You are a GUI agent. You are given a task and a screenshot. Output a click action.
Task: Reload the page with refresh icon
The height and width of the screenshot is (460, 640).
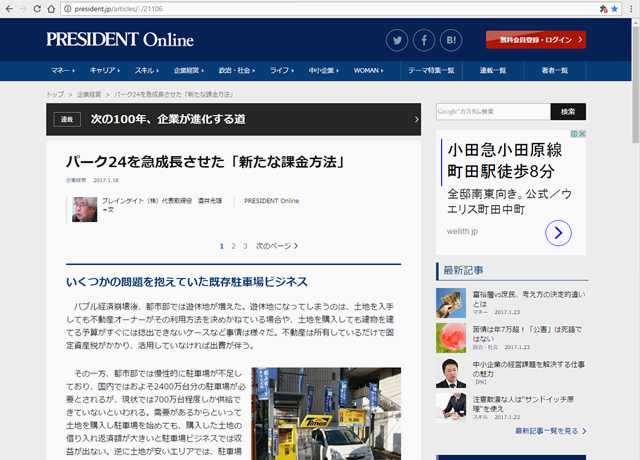click(50, 8)
